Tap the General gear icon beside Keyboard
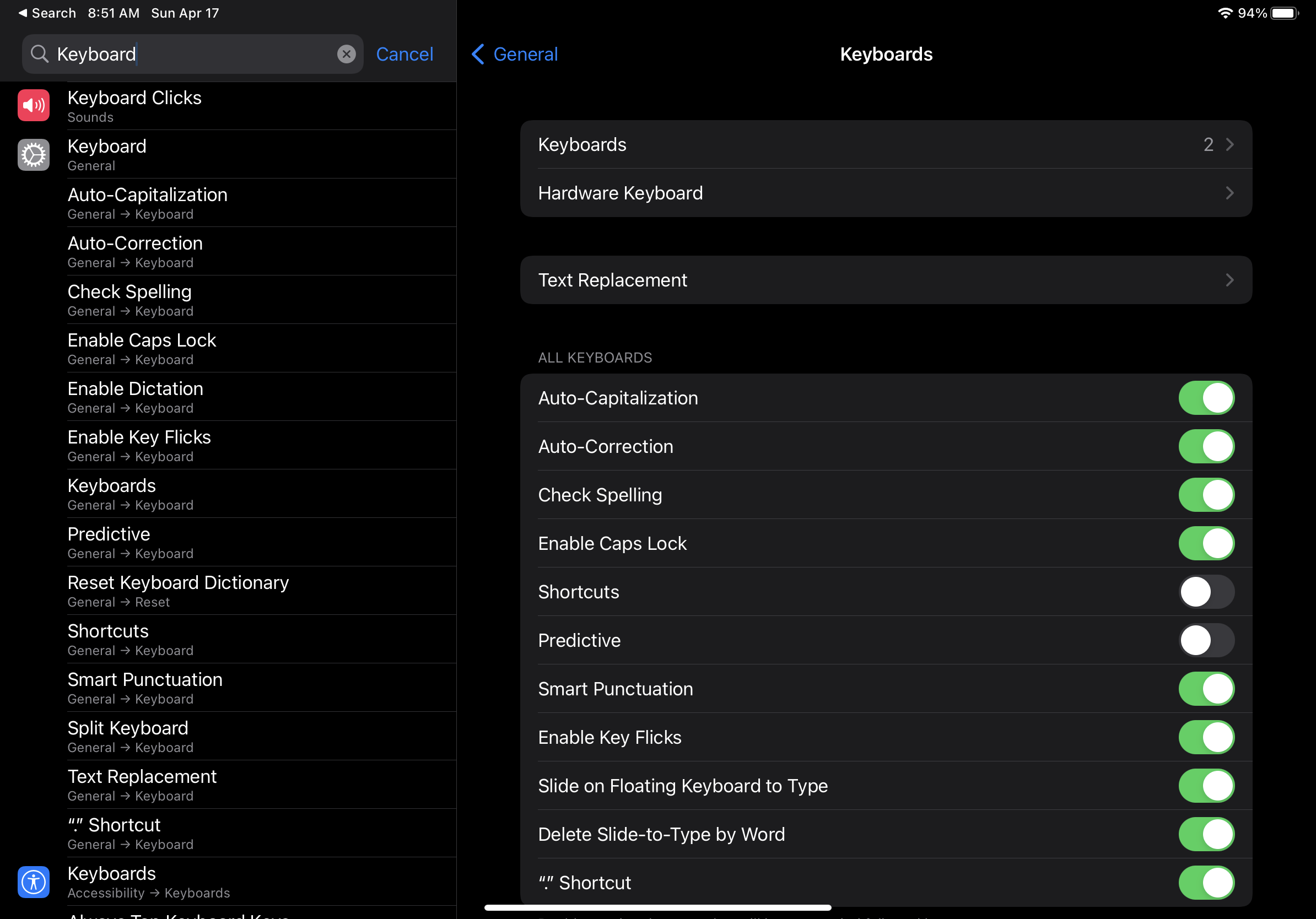The width and height of the screenshot is (1316, 919). point(33,155)
